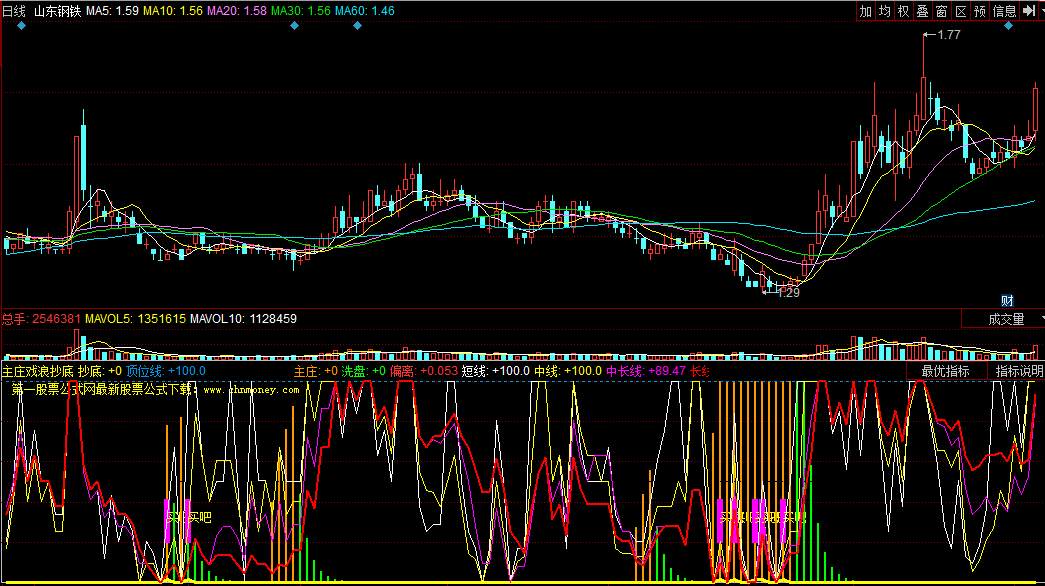
Task: Click the 预 forecast button
Action: 979,11
